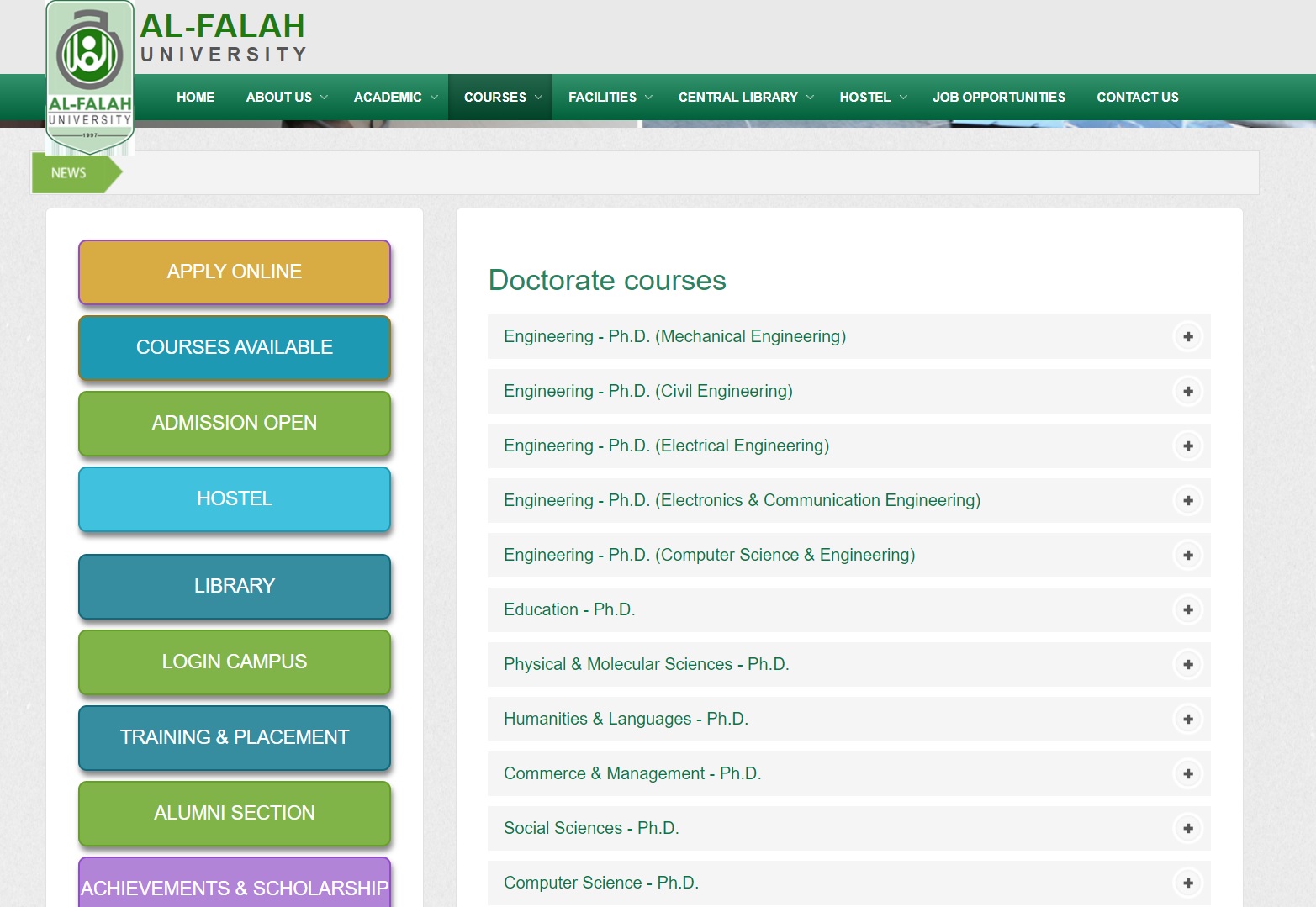Open Central Library menu item
Screen dimensions: 1316x907
738,98
